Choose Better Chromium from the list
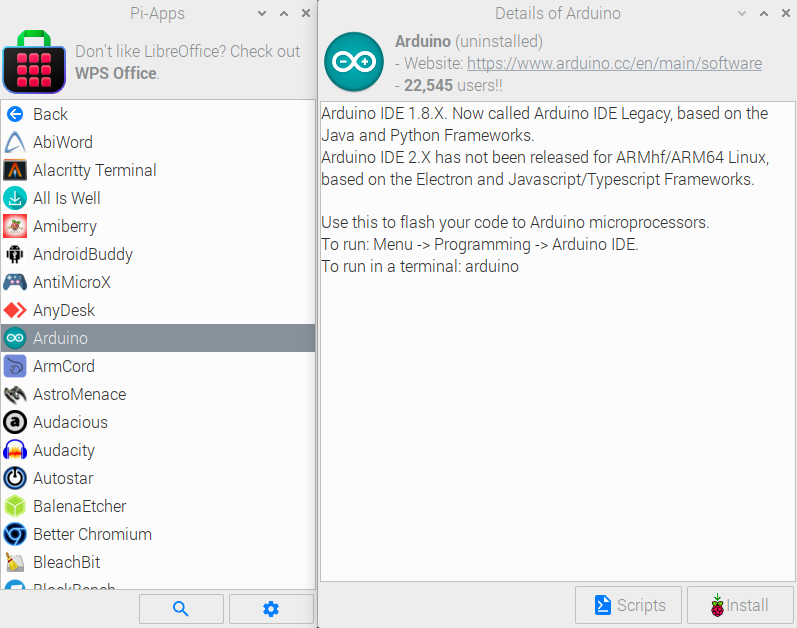 [x=92, y=534]
